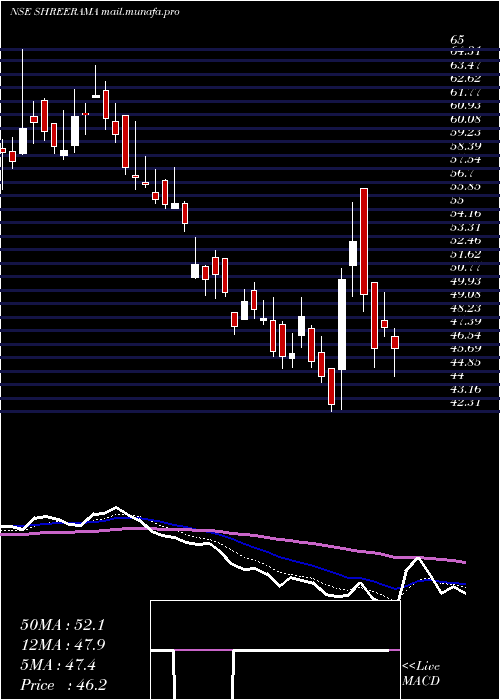Click the 62.62 price axis label

point(466,79)
